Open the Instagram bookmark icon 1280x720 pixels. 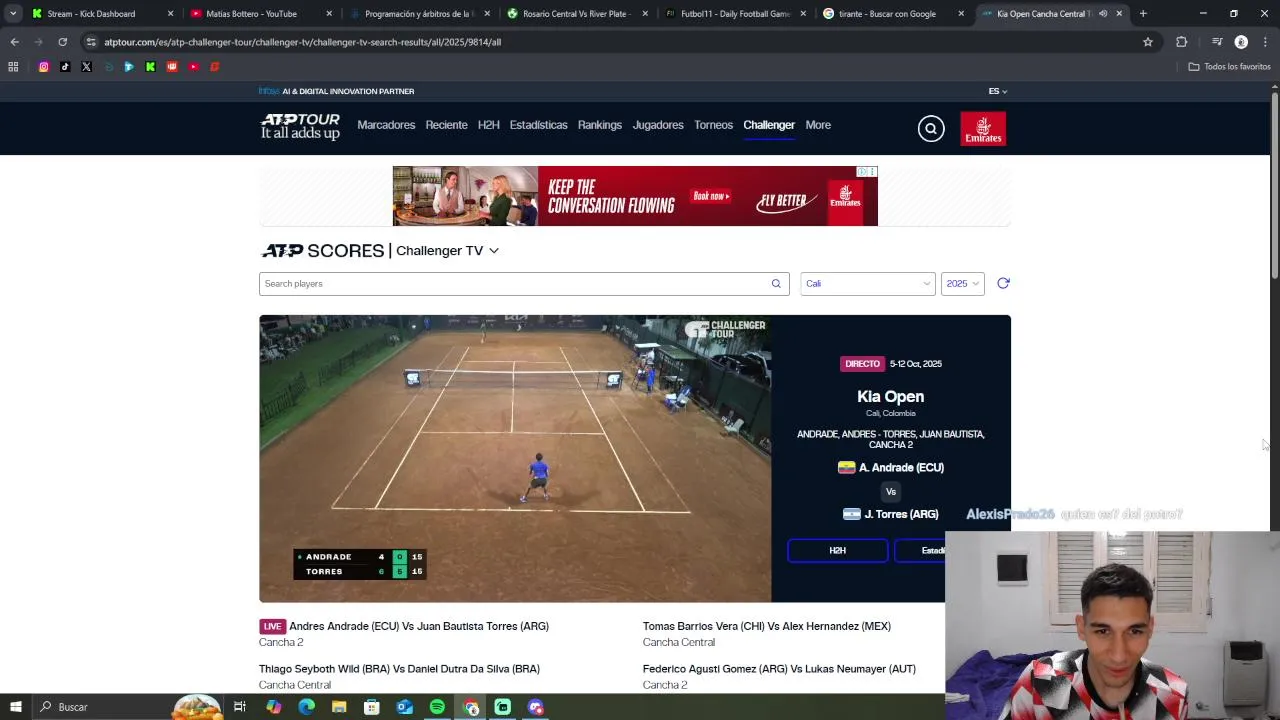[x=44, y=67]
